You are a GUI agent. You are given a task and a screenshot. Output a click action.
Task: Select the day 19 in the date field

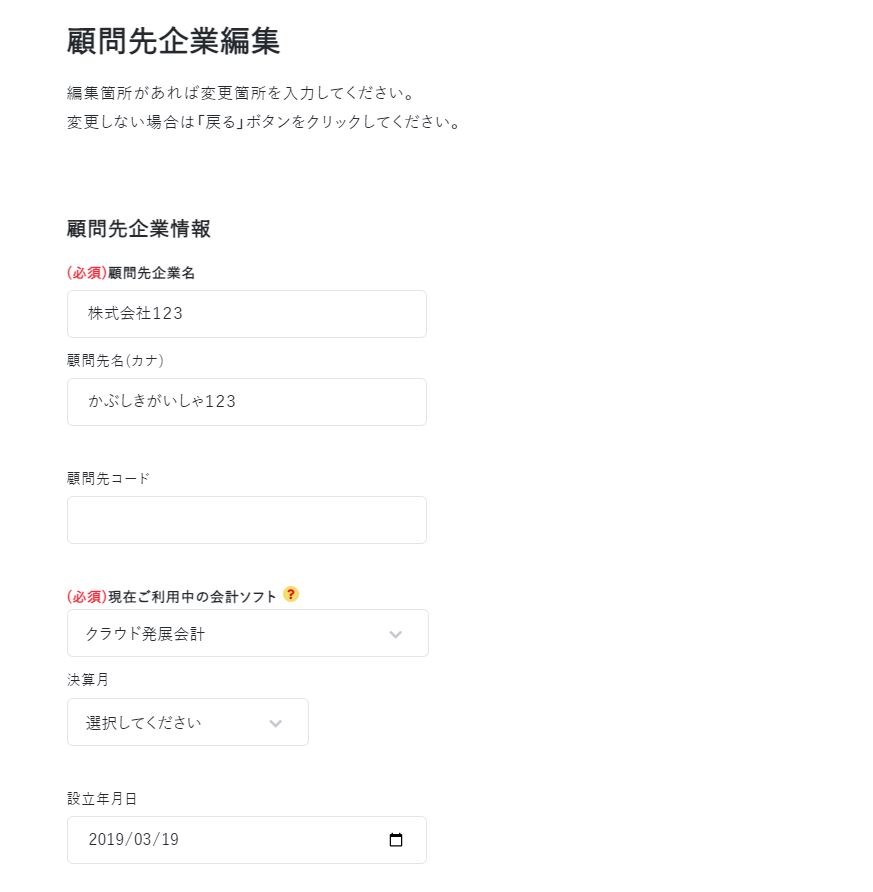(x=169, y=839)
